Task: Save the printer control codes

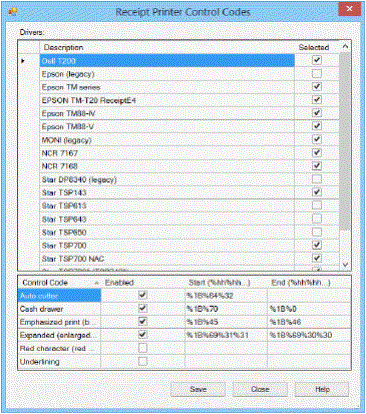Action: [x=198, y=389]
